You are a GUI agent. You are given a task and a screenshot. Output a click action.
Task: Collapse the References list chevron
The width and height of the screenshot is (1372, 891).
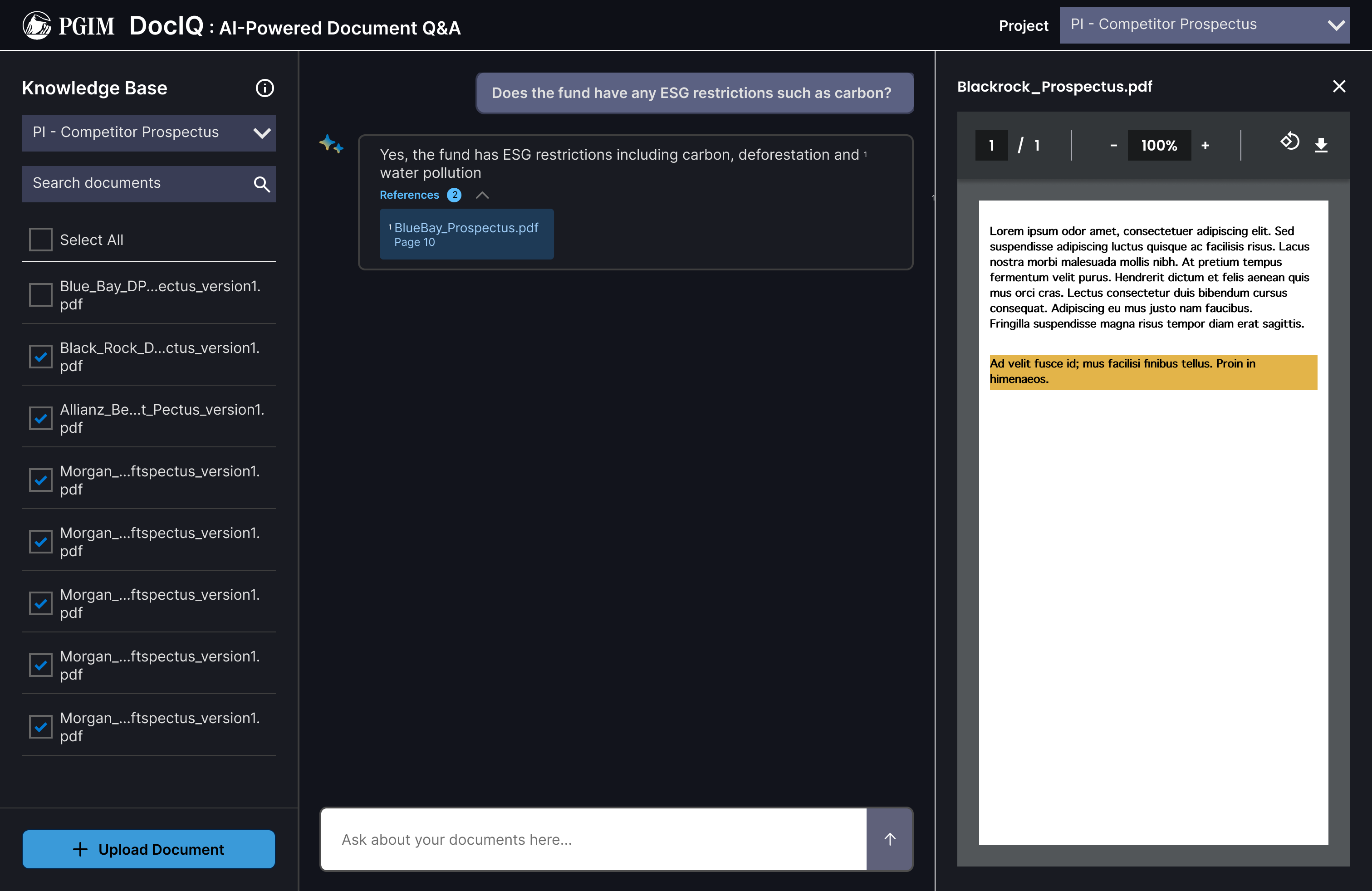click(x=482, y=196)
